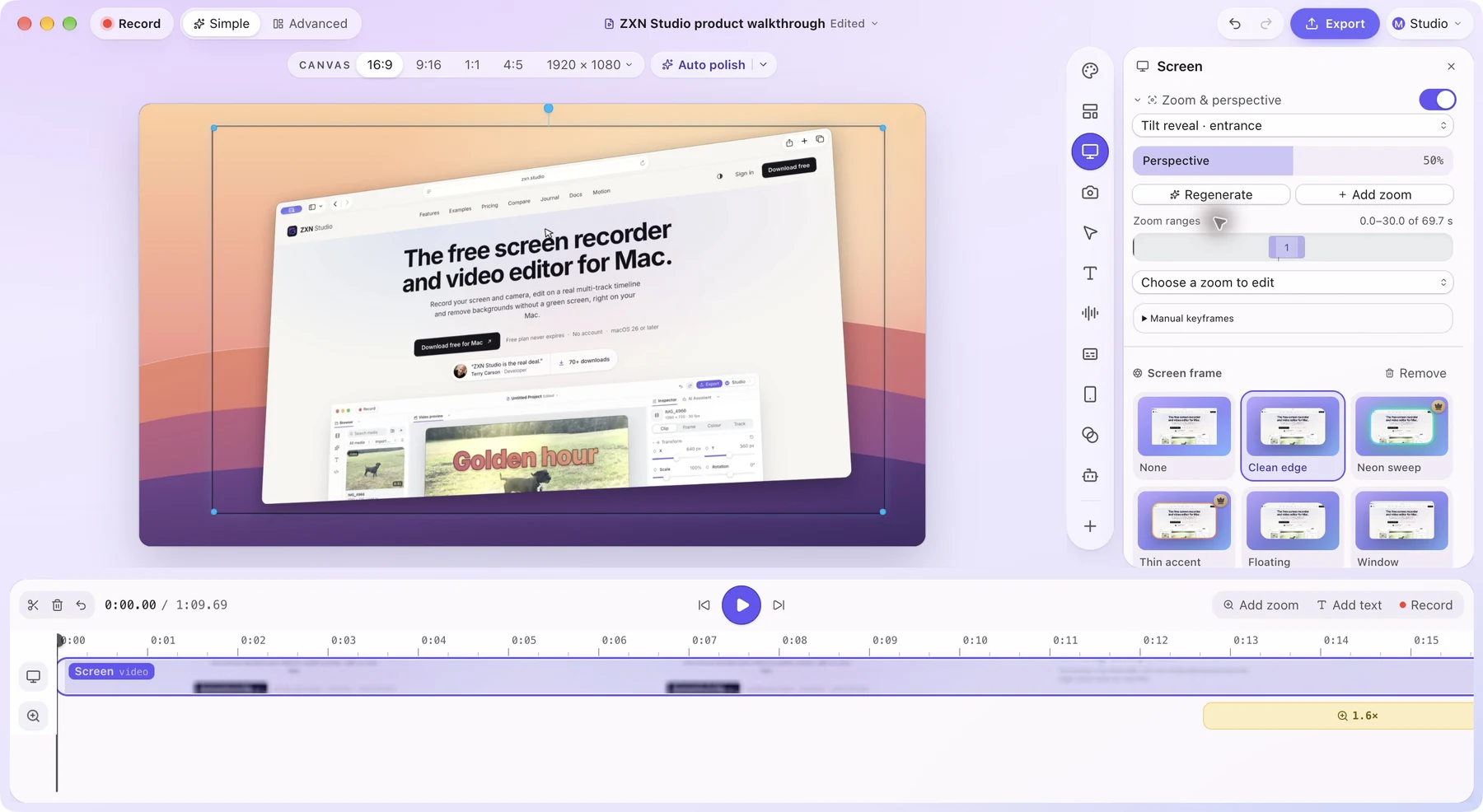The height and width of the screenshot is (812, 1483).
Task: Select the 4:5 canvas ratio
Action: click(x=512, y=65)
